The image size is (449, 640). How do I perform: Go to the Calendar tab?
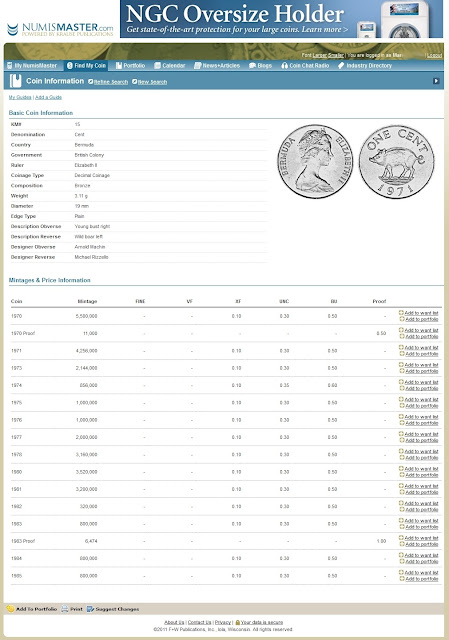[169, 65]
